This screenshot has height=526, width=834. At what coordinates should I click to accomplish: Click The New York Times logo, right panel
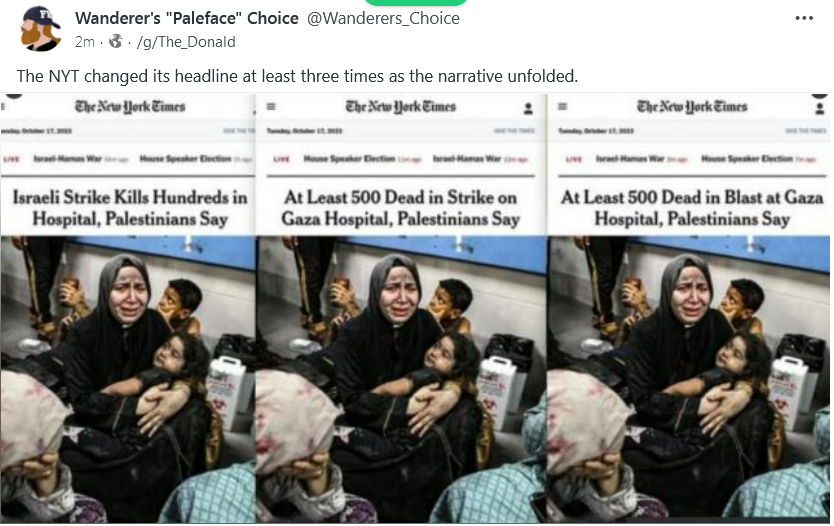[692, 107]
